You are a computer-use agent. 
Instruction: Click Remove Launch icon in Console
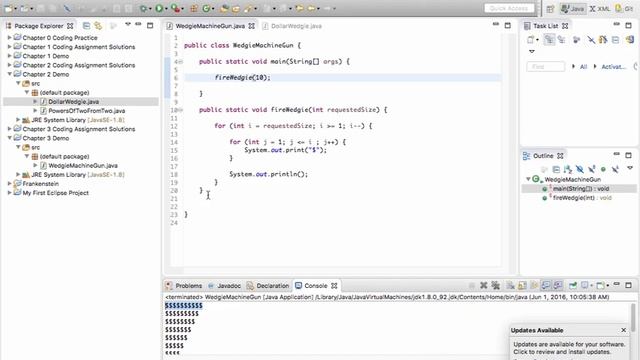click(484, 285)
